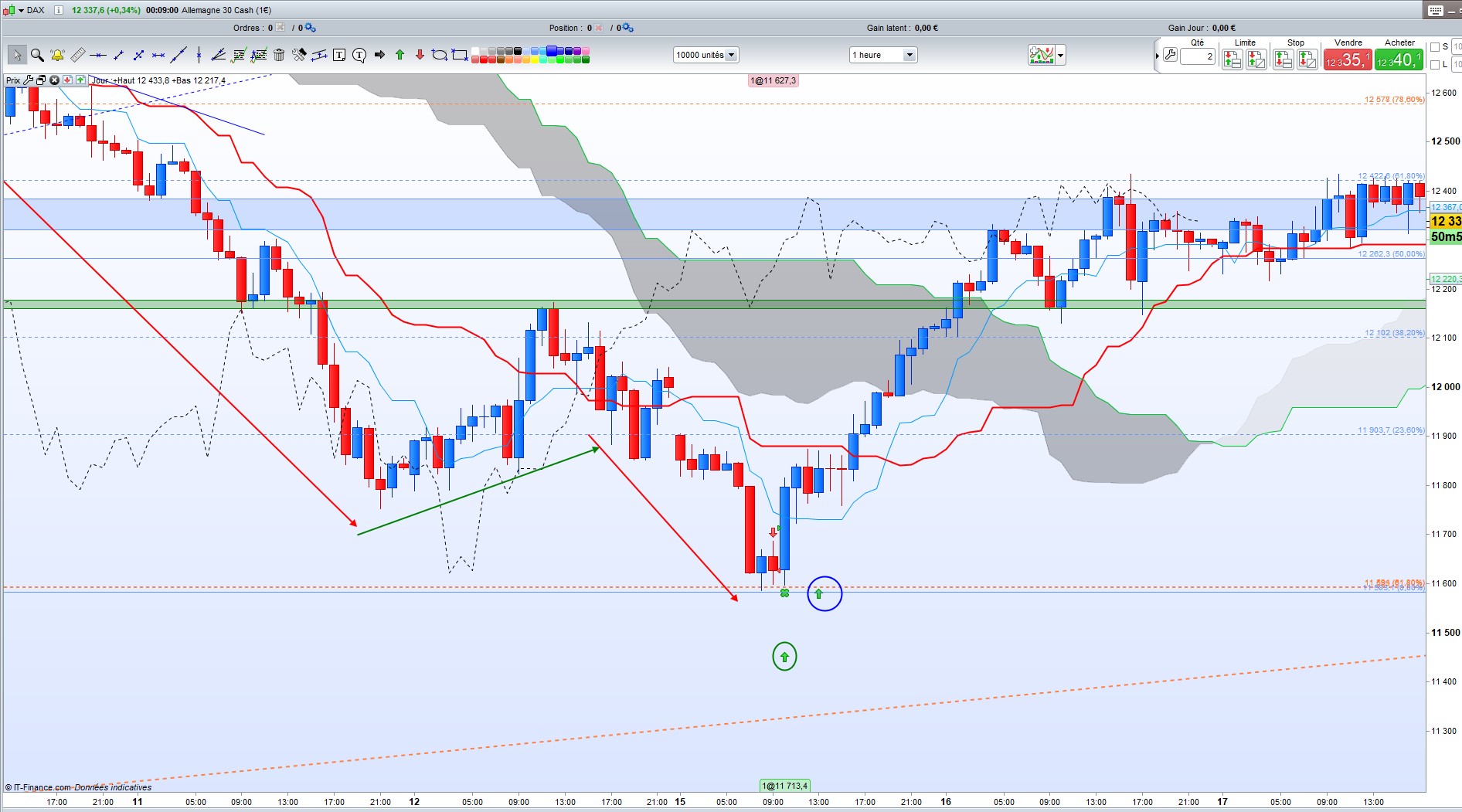Image resolution: width=1462 pixels, height=812 pixels.
Task: Insert a circled text bubble annotation
Action: coord(359,55)
